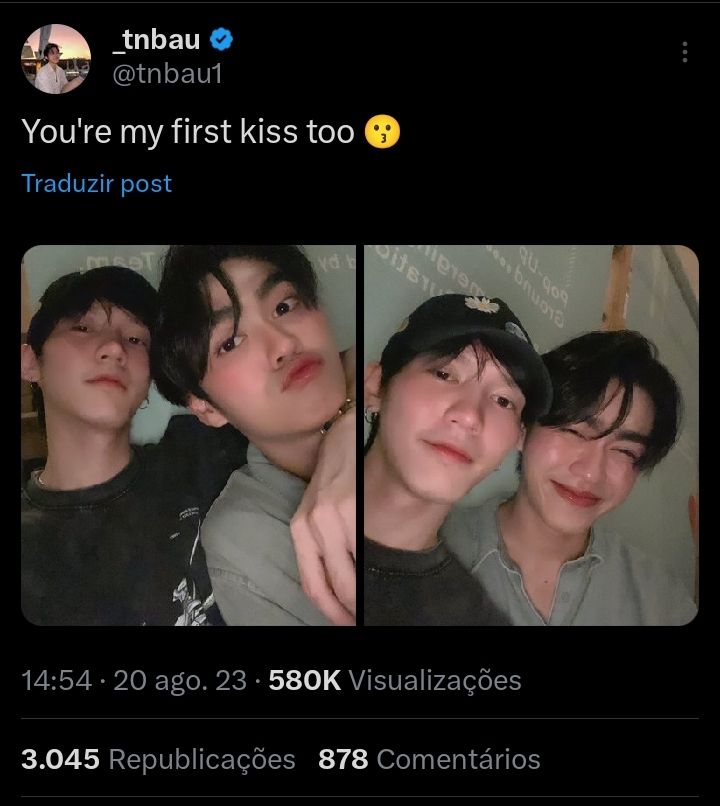Select the _tnbau display name

pos(156,40)
